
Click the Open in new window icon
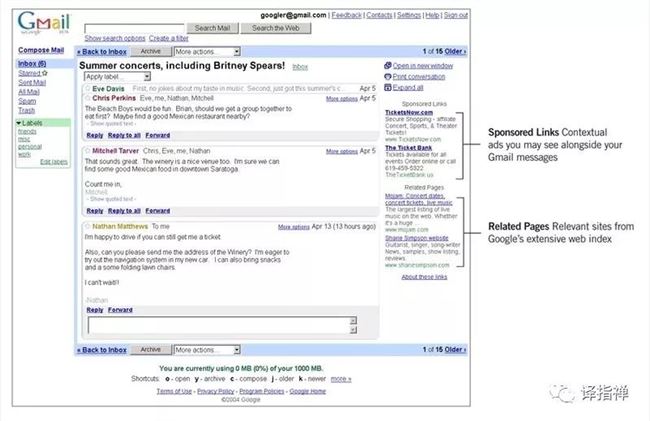(x=386, y=65)
